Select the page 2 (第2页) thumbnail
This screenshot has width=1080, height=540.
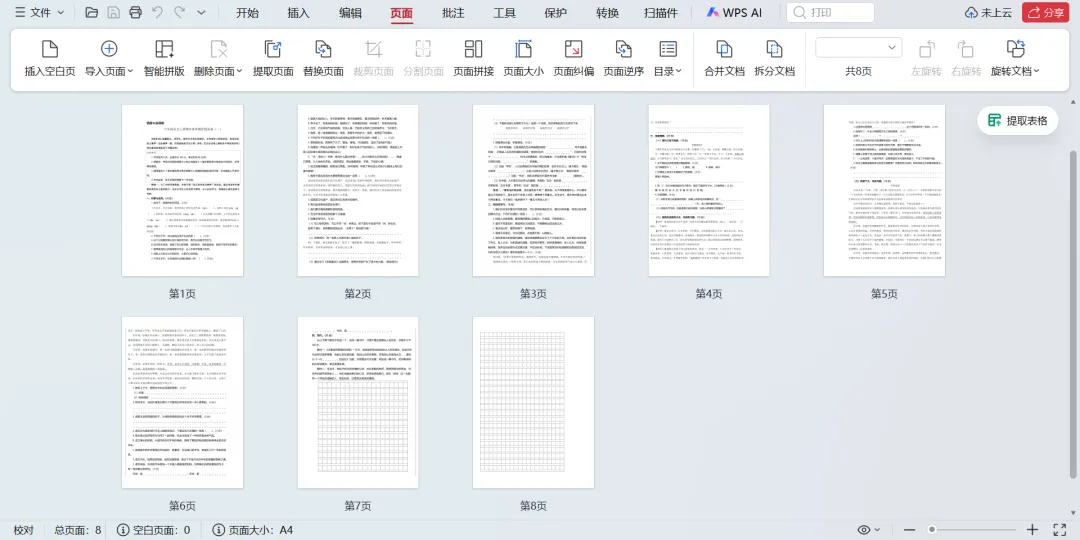(358, 191)
